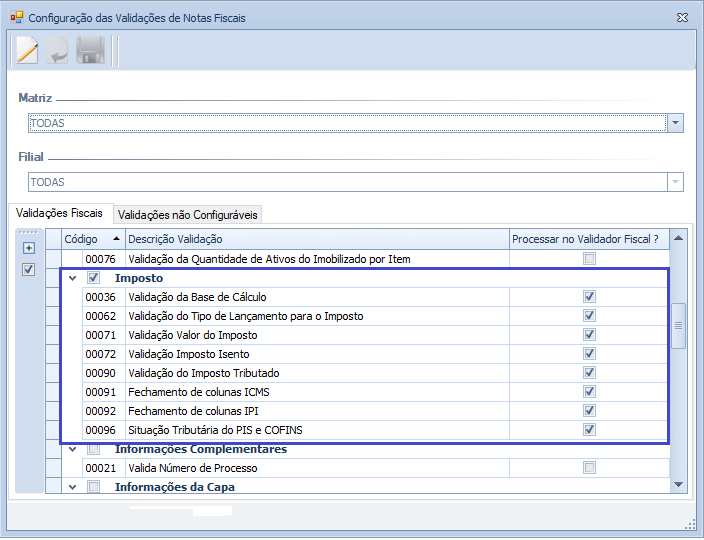The width and height of the screenshot is (704, 540).
Task: Toggle the Imposto group checkbox
Action: click(94, 278)
